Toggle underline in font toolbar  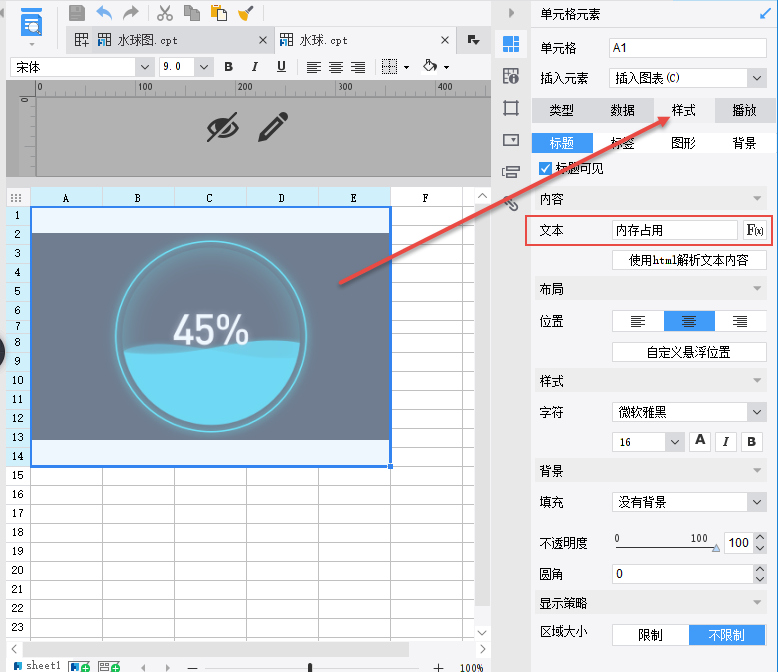point(281,67)
